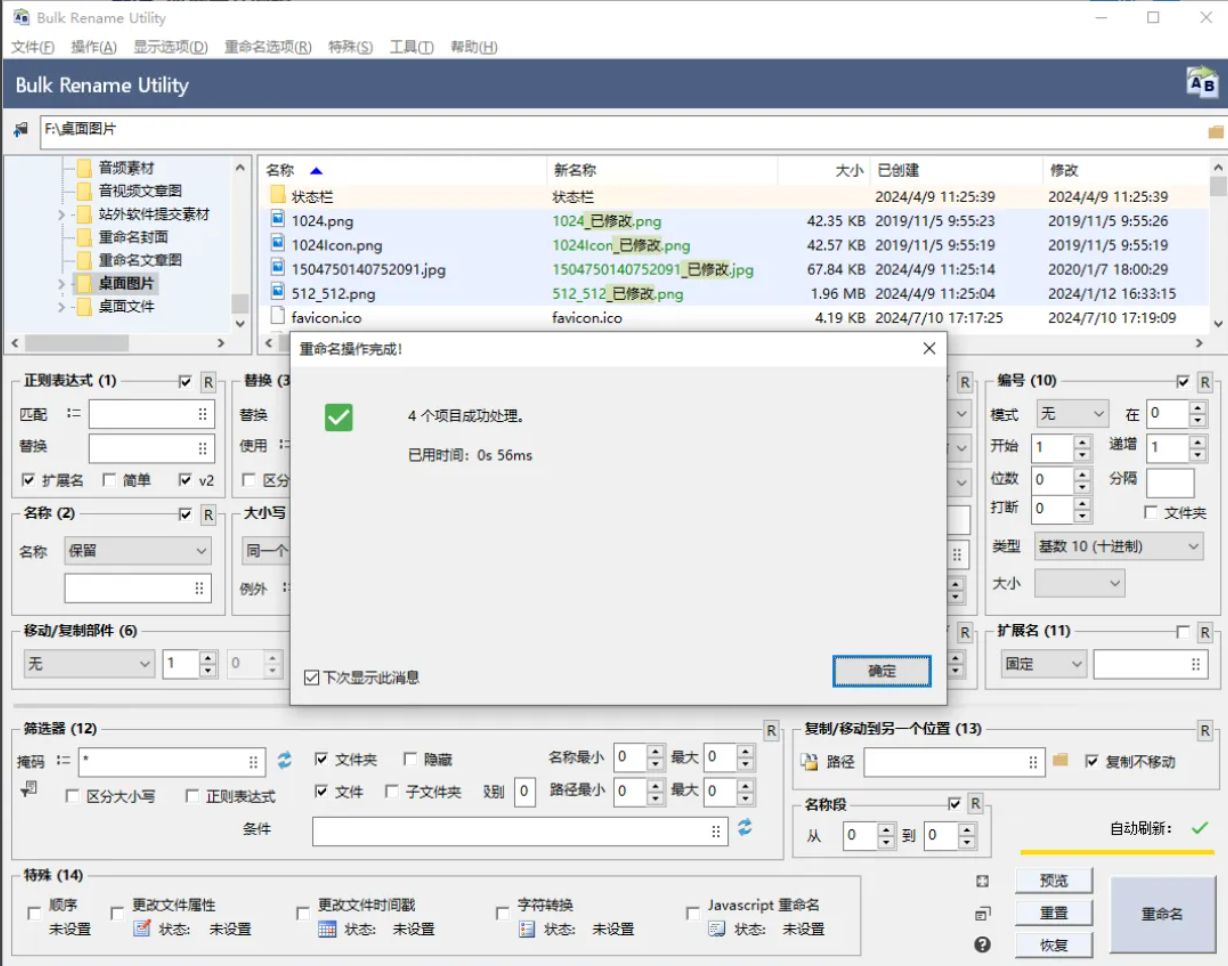Image resolution: width=1228 pixels, height=966 pixels.
Task: Open the 类型 基数 10 dropdown
Action: (1118, 546)
